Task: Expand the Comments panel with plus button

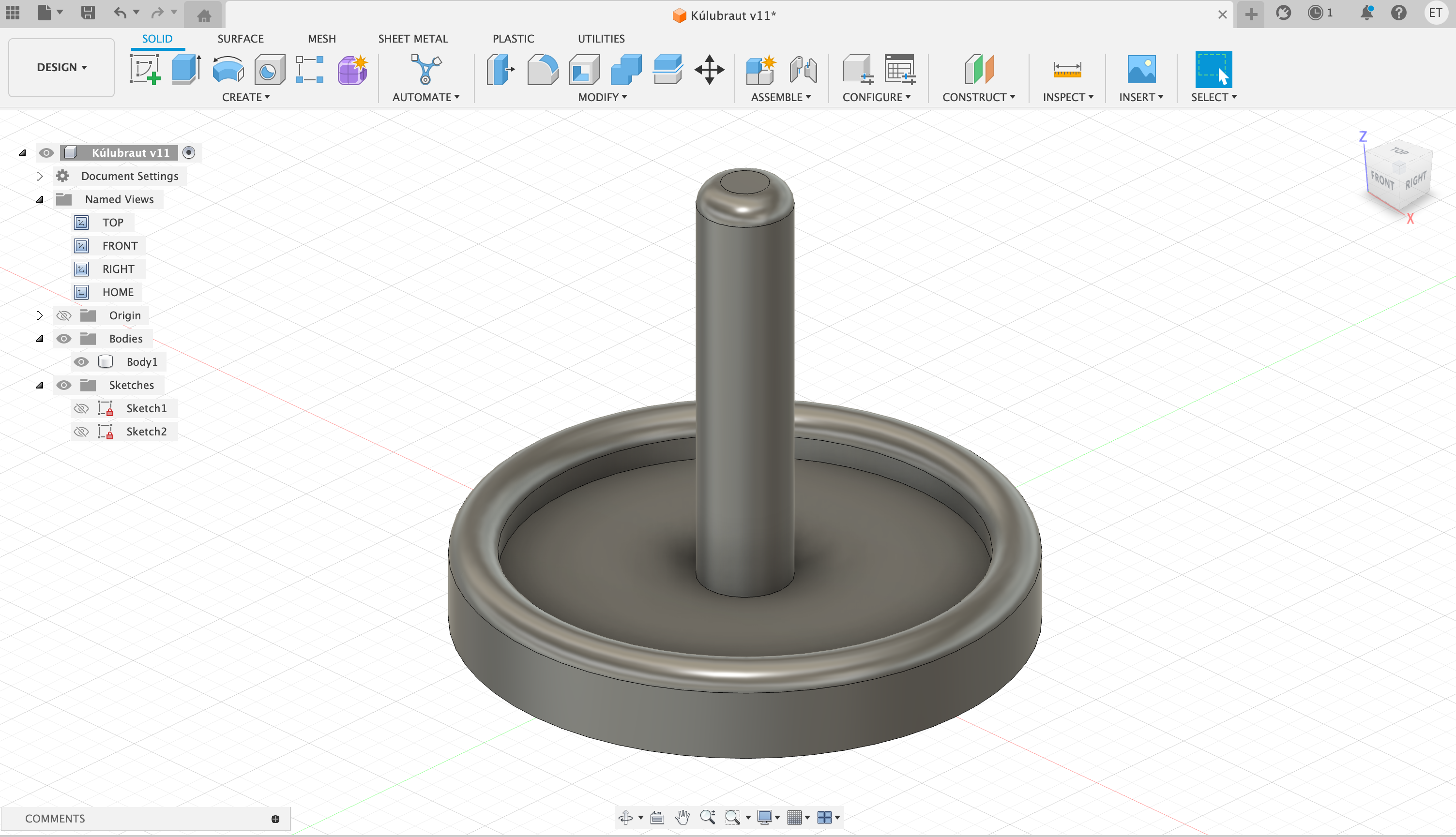Action: (x=275, y=819)
